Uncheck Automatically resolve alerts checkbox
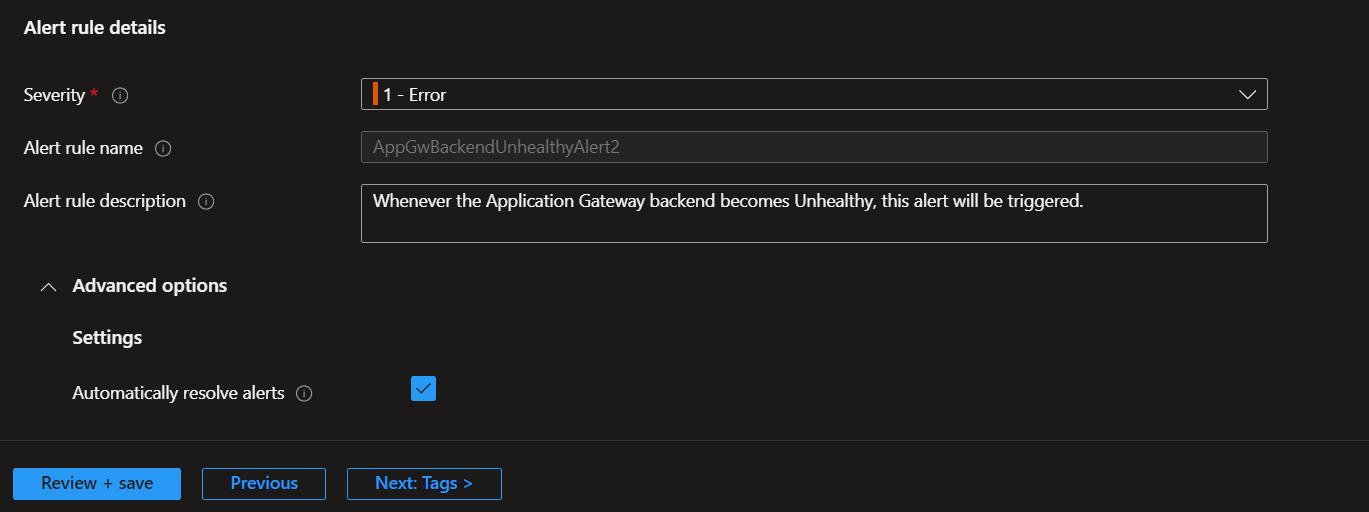The image size is (1369, 512). [423, 388]
